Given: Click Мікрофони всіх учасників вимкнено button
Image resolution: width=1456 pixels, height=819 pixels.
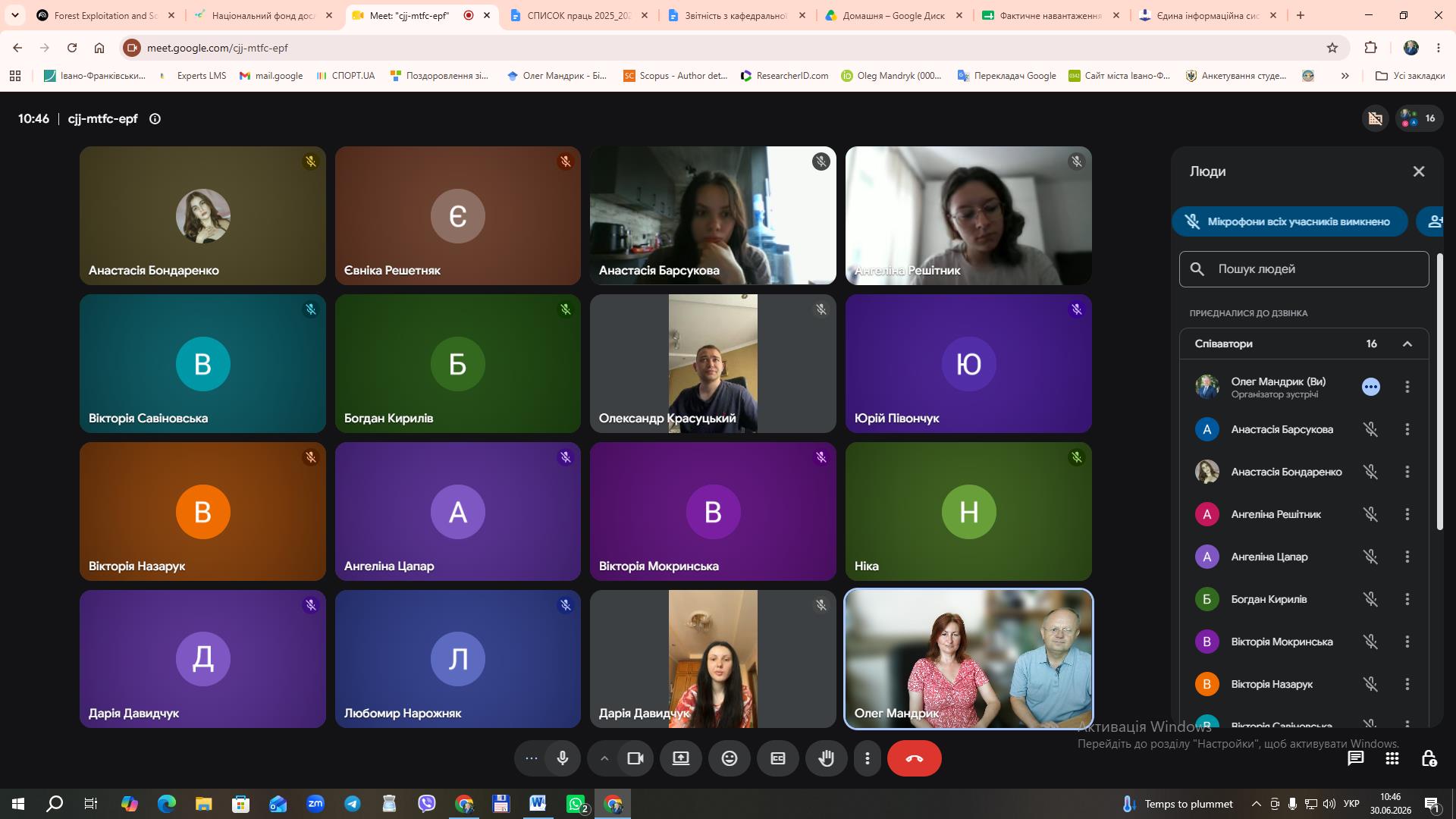Looking at the screenshot, I should [1290, 221].
